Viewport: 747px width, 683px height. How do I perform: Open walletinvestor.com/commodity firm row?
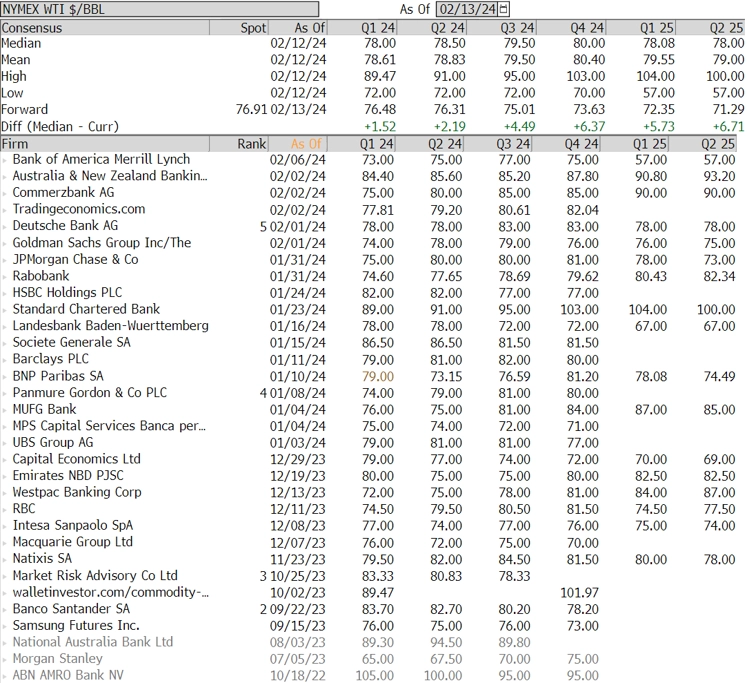click(368, 593)
